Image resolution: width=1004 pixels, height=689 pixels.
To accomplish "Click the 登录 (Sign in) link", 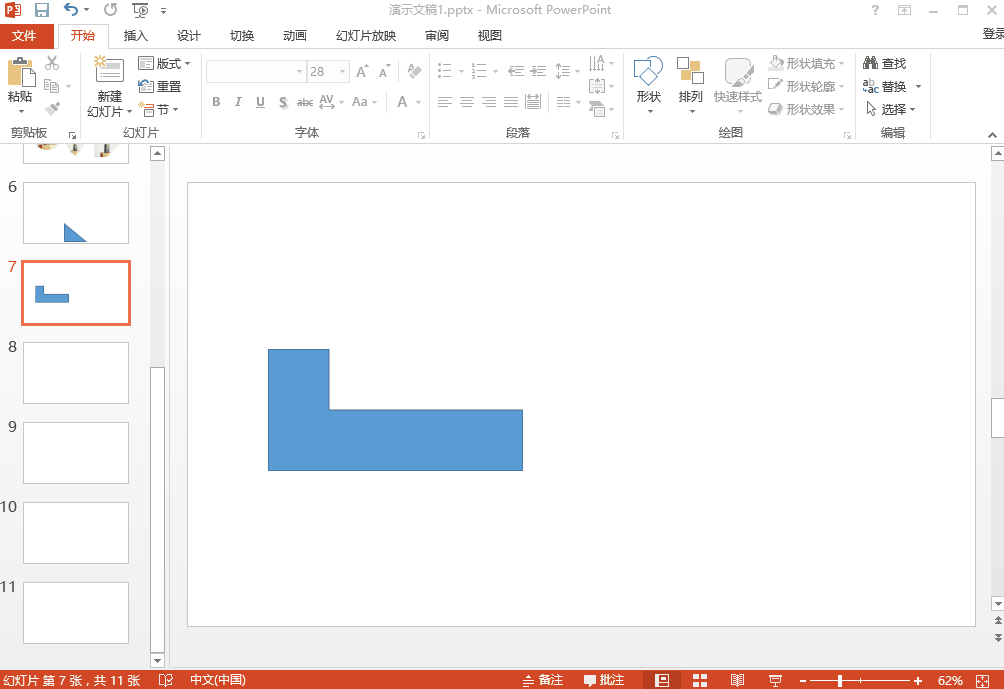I will [x=992, y=34].
